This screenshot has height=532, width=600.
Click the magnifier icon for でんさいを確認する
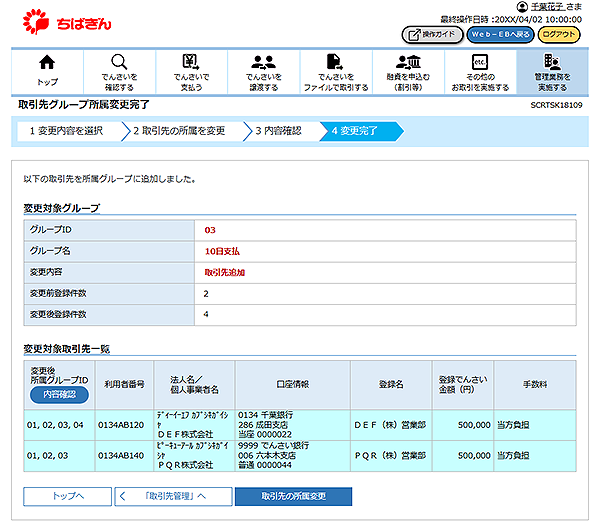coord(119,62)
